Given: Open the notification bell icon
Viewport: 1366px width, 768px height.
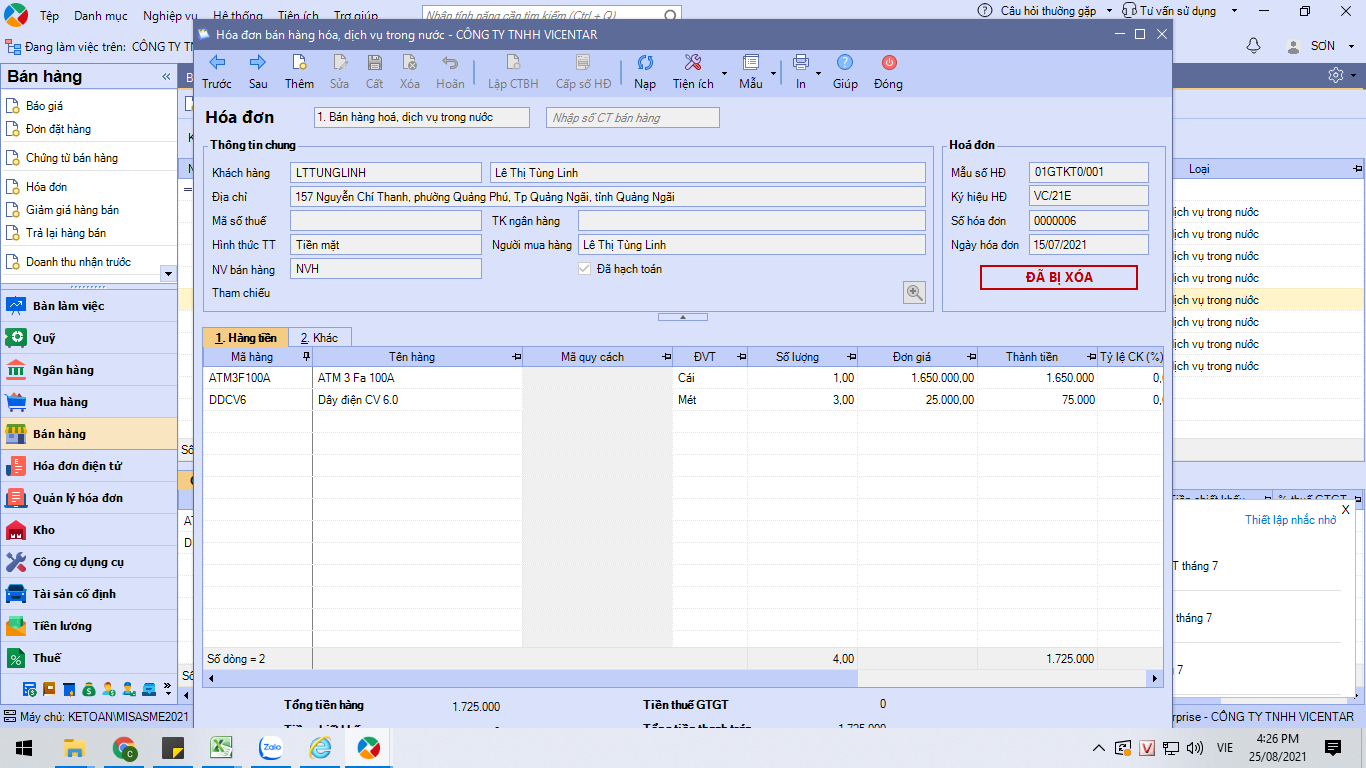Looking at the screenshot, I should [x=1253, y=46].
